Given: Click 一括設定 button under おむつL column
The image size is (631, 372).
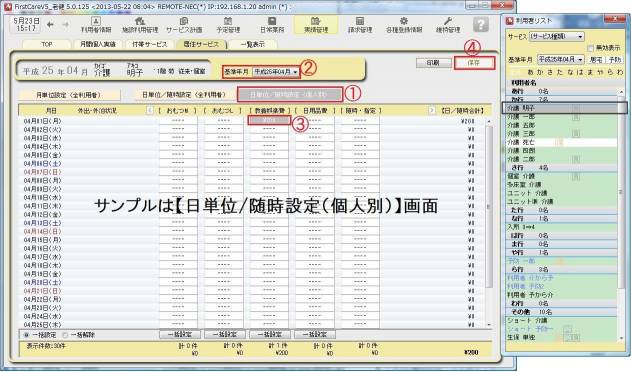Looking at the screenshot, I should click(x=224, y=335).
